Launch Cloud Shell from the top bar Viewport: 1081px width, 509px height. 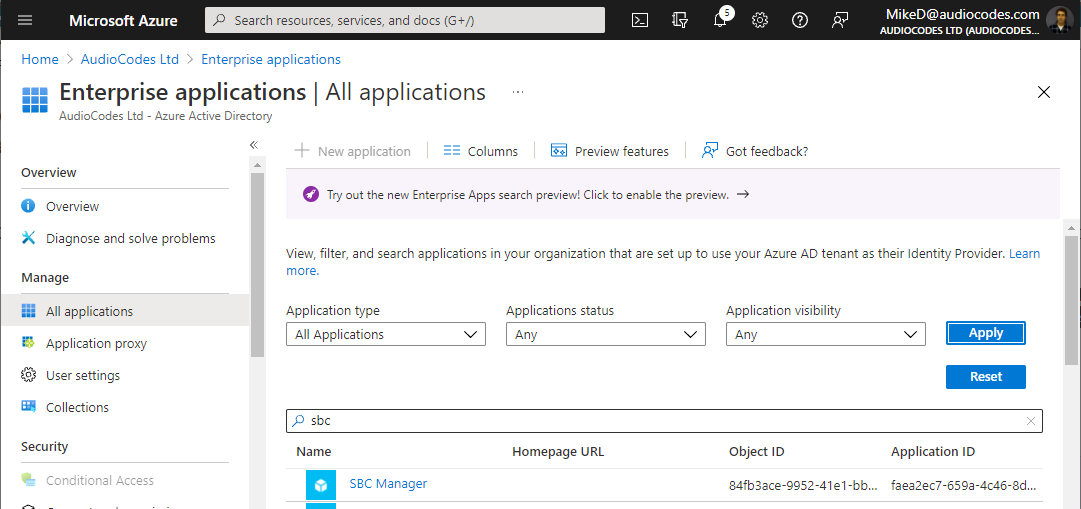pos(640,20)
